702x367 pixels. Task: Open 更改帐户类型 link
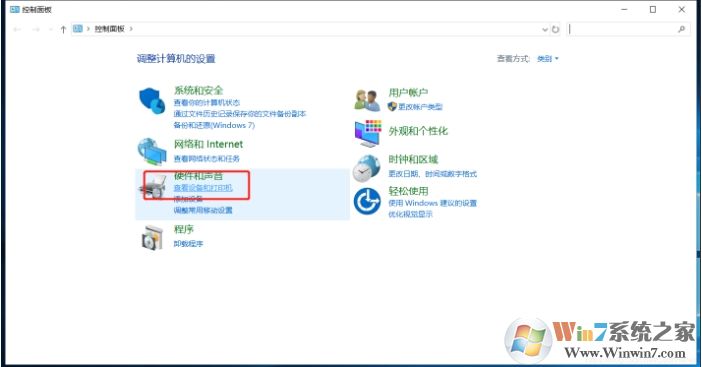pos(420,107)
